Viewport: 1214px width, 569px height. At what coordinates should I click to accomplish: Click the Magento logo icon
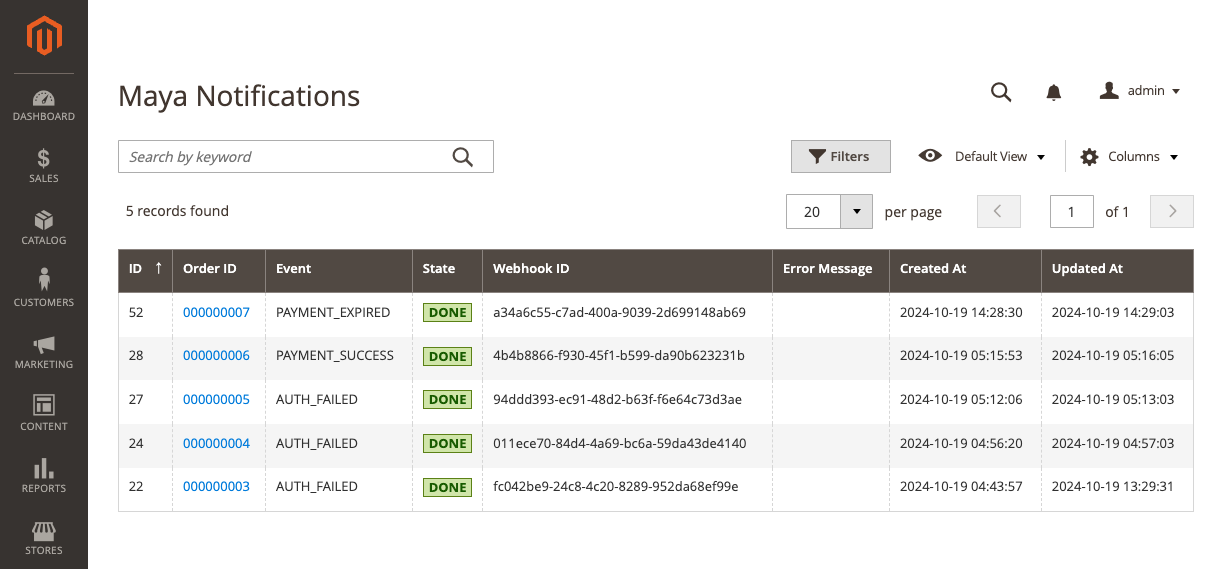click(x=44, y=37)
